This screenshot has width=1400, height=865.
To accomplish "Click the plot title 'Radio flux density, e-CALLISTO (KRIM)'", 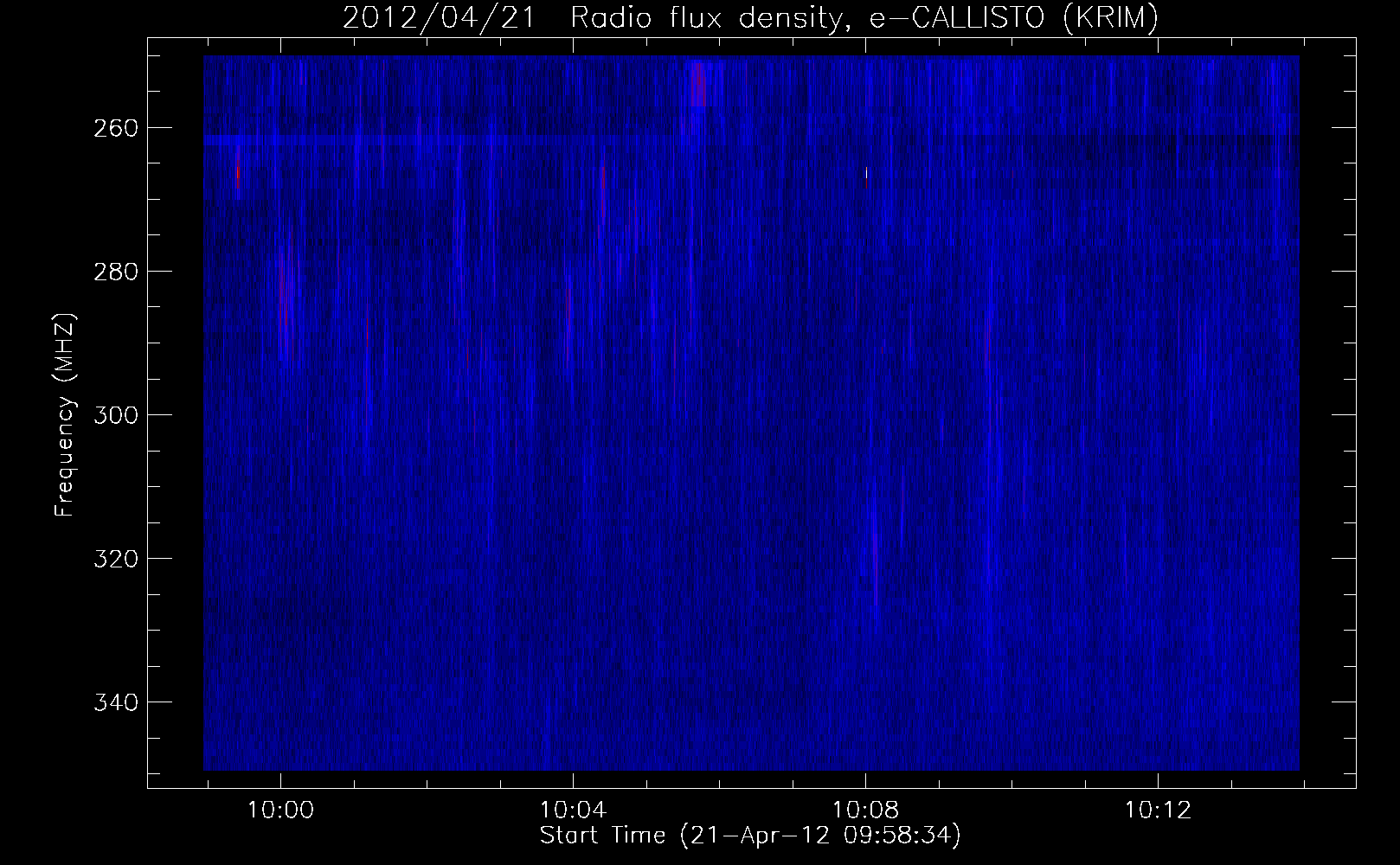I will click(864, 18).
